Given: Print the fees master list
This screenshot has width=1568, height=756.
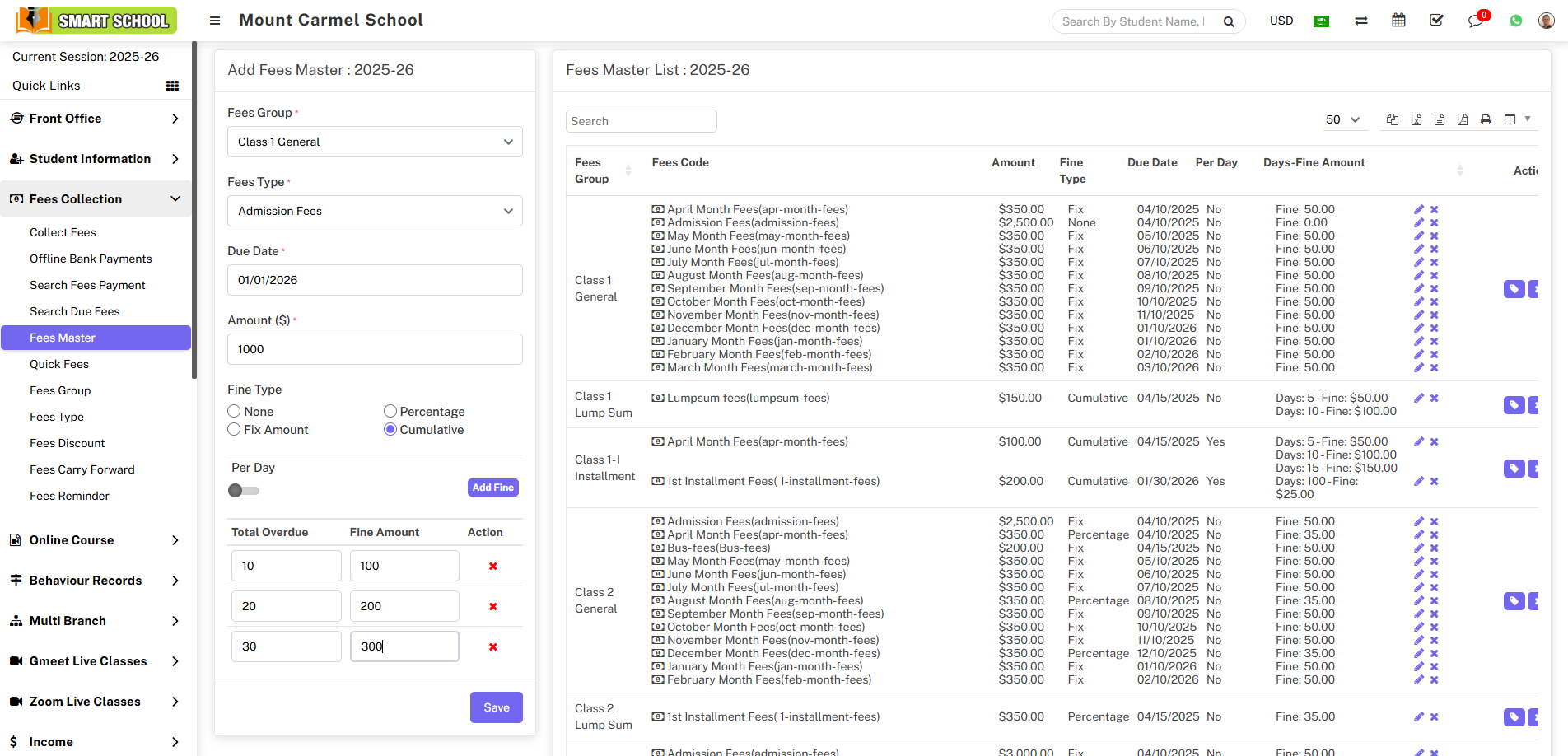Looking at the screenshot, I should (1486, 119).
